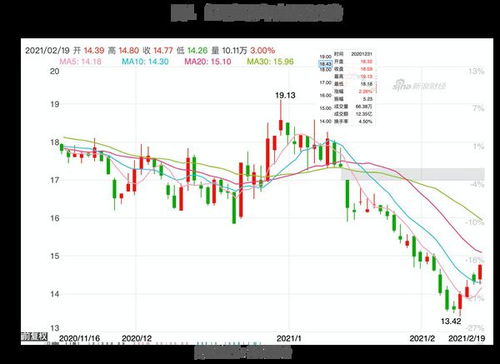Click the 2021/2/19 end date label
The width and height of the screenshot is (500, 364).
(466, 338)
